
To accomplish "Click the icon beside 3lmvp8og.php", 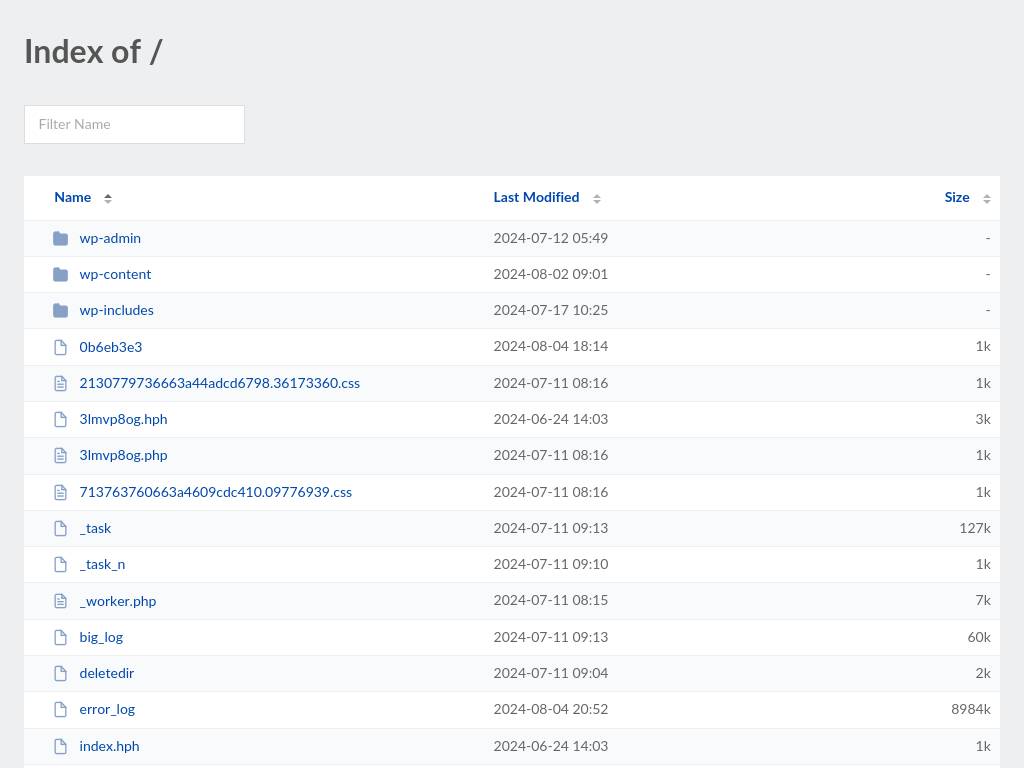I will click(x=61, y=455).
